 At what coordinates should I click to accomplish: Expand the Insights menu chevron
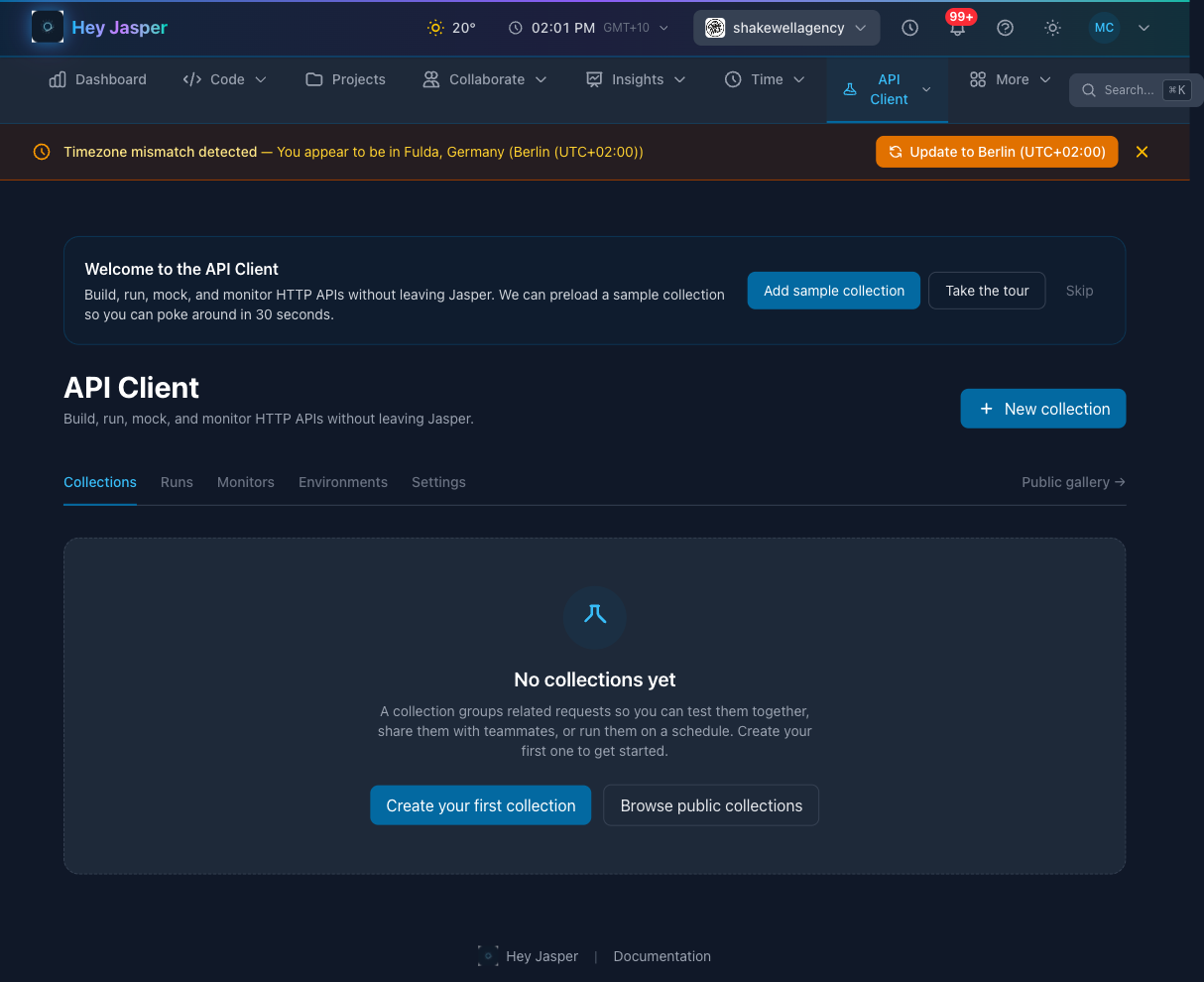pyautogui.click(x=680, y=79)
